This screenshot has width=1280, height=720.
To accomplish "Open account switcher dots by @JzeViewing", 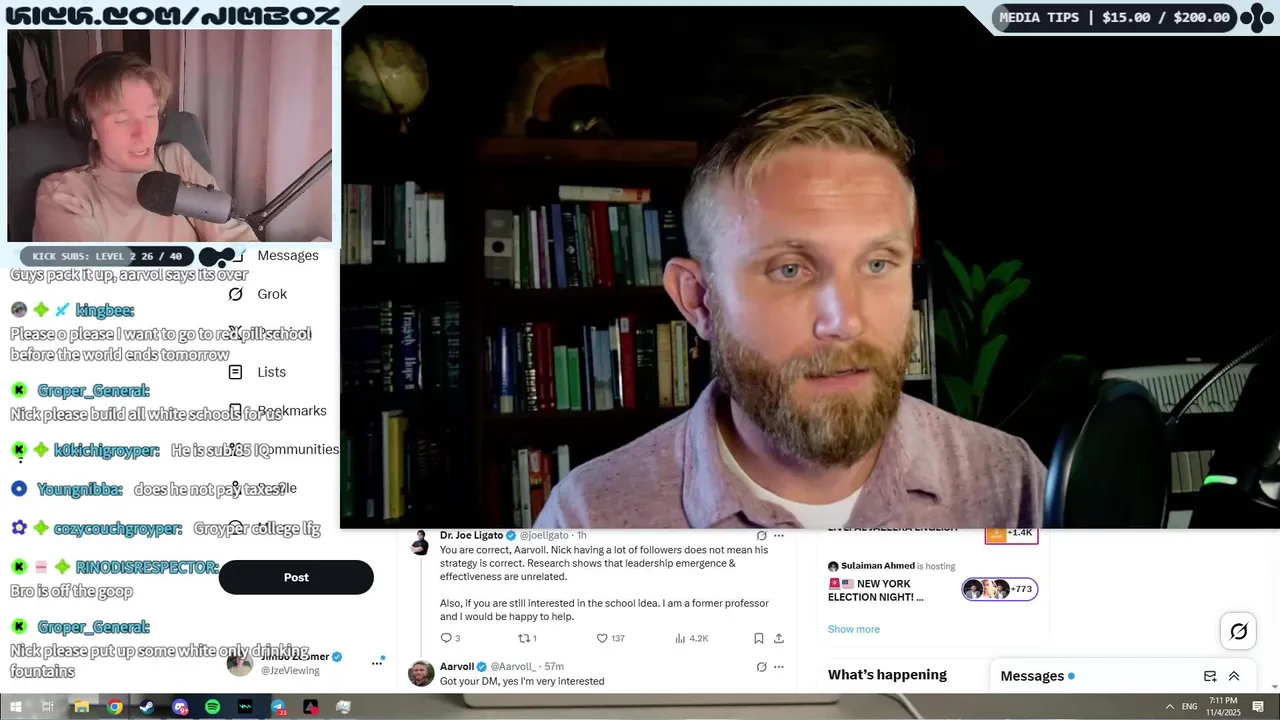I will pyautogui.click(x=377, y=662).
